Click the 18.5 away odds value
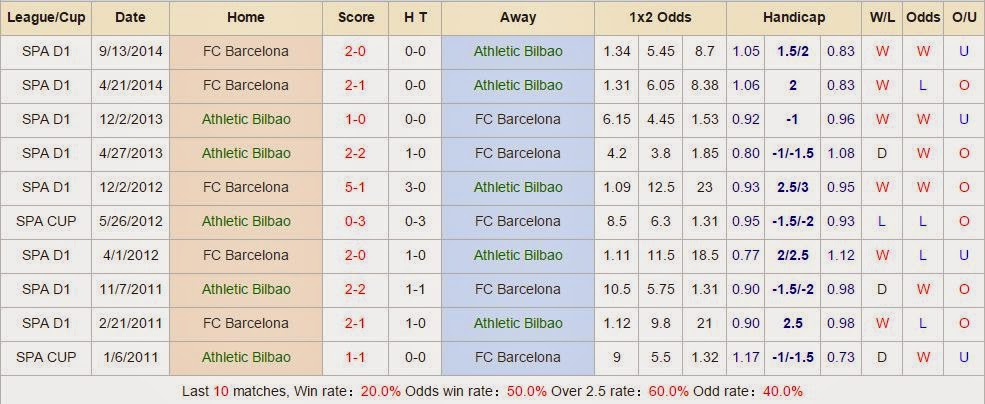Viewport: 985px width, 404px height. tap(704, 255)
